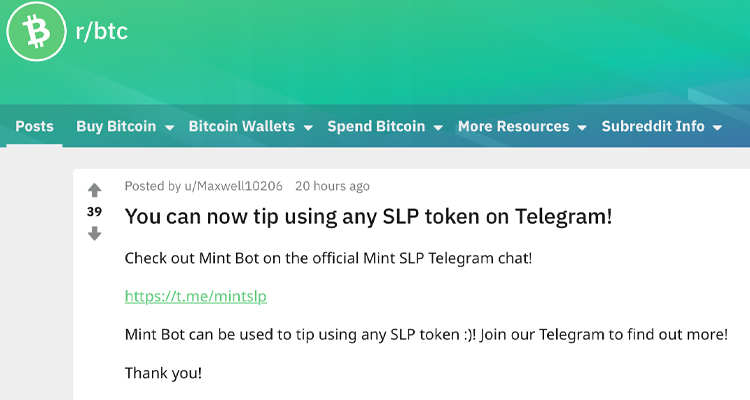Click the 20 hours ago timestamp
The width and height of the screenshot is (750, 400).
click(x=332, y=186)
